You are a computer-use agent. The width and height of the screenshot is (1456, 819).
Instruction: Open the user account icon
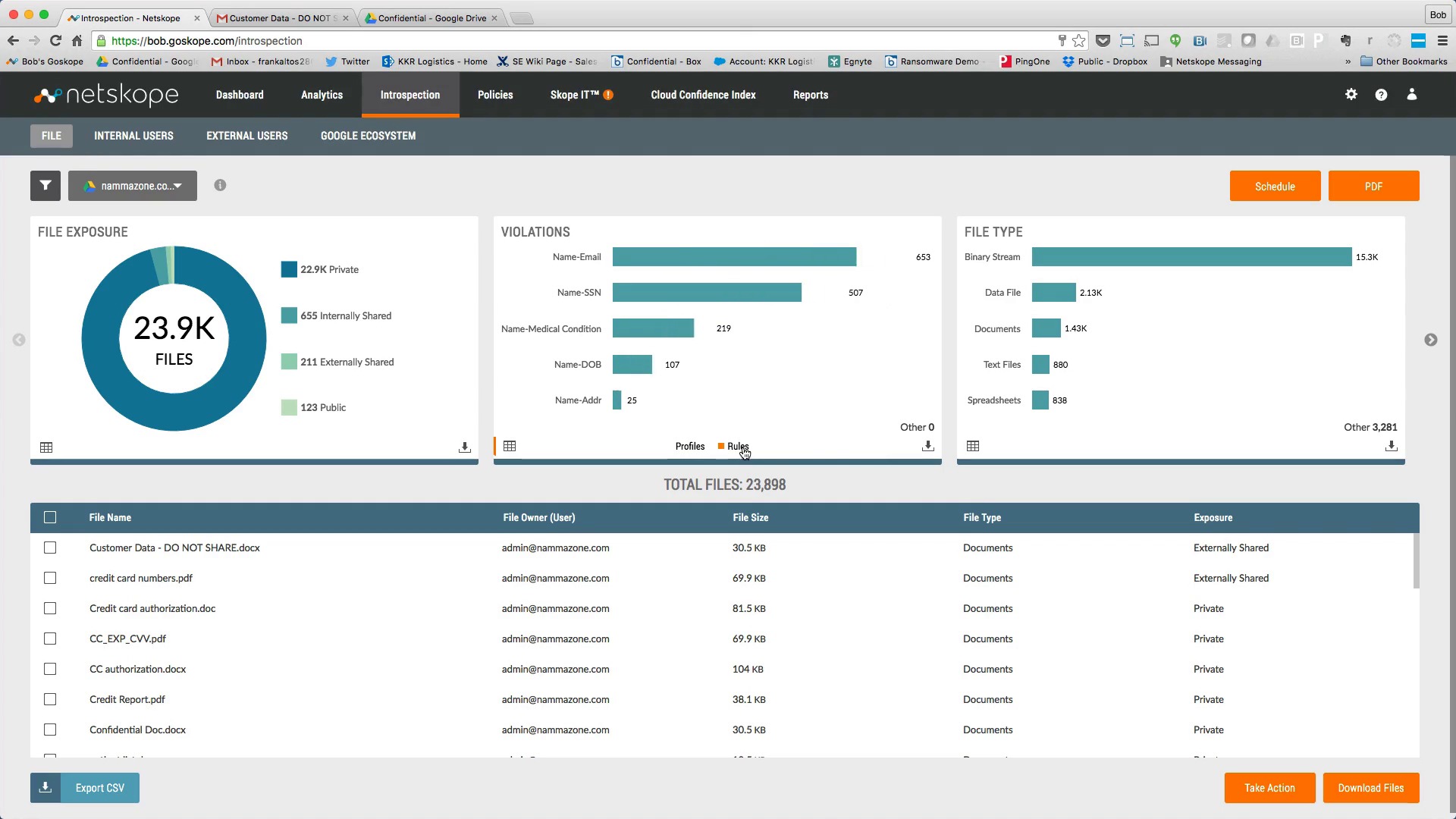1412,94
